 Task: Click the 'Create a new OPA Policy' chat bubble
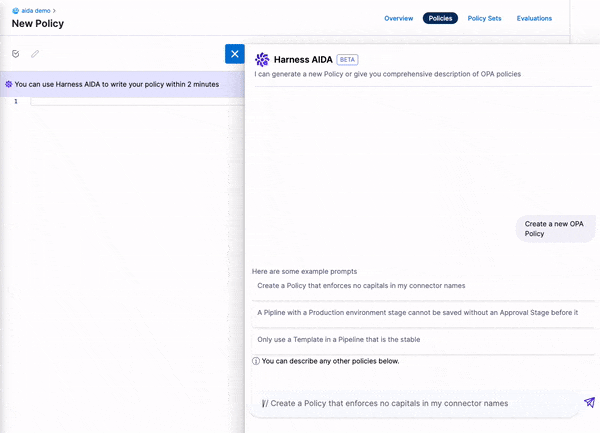(555, 229)
